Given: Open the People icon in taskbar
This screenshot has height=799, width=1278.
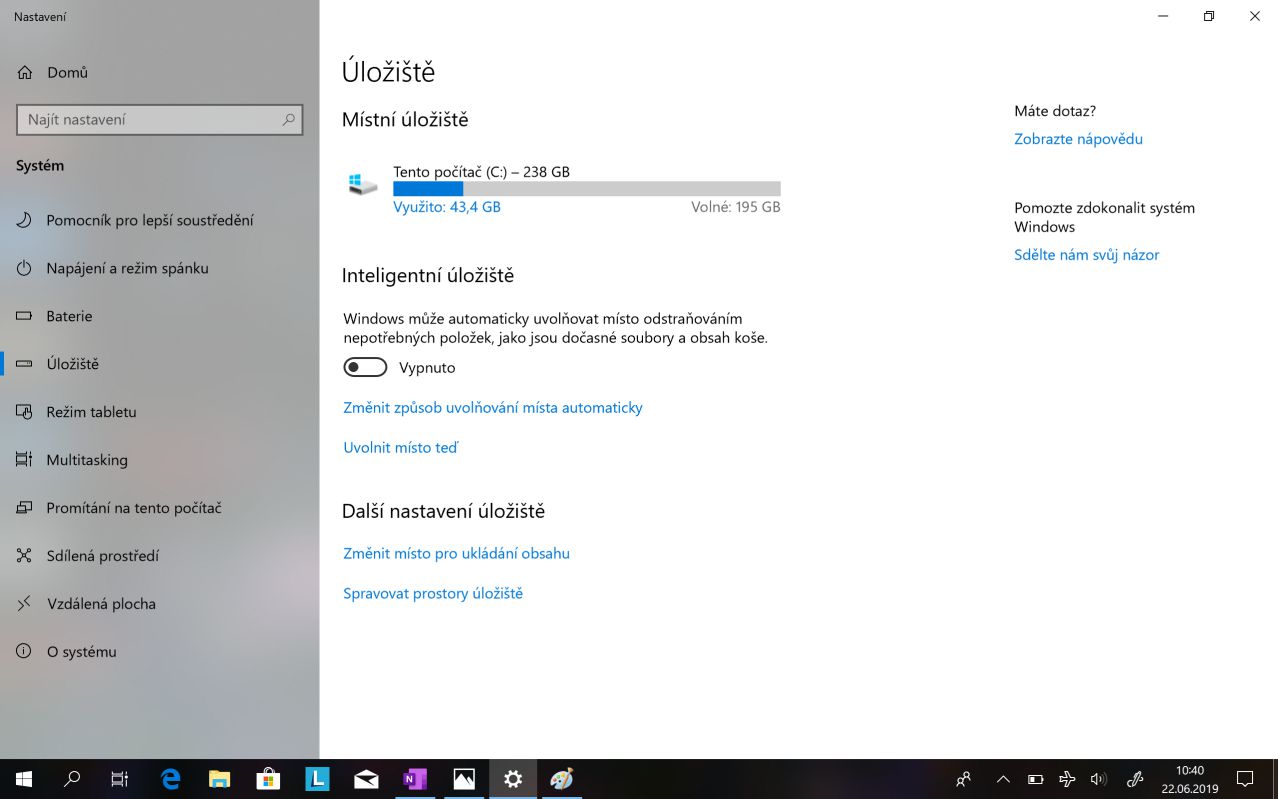Looking at the screenshot, I should click(x=964, y=779).
